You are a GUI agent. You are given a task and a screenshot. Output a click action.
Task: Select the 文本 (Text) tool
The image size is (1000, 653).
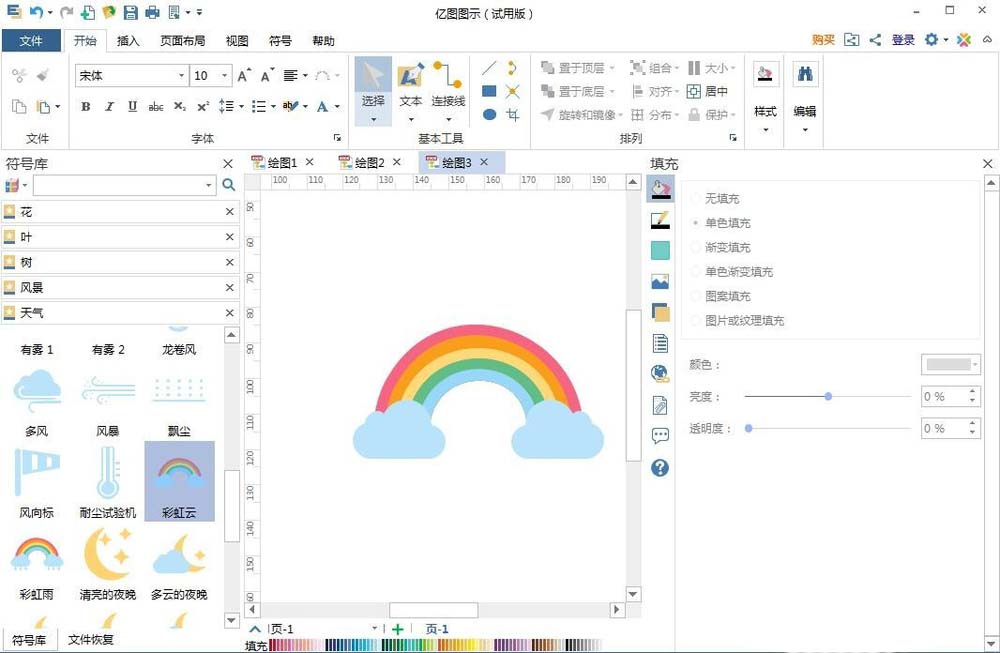(410, 90)
